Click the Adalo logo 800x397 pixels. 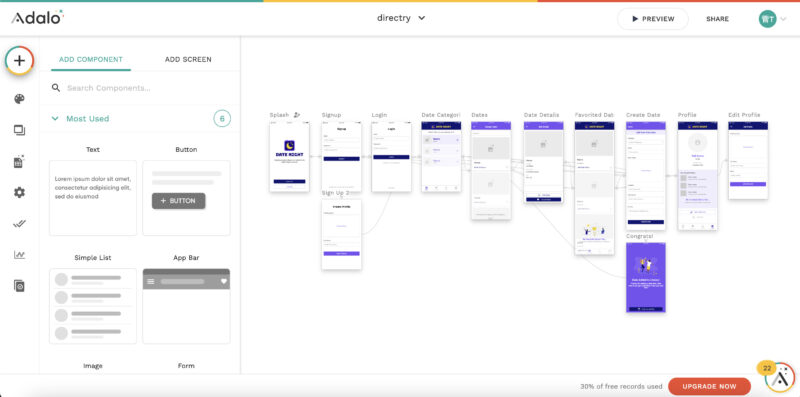point(38,18)
